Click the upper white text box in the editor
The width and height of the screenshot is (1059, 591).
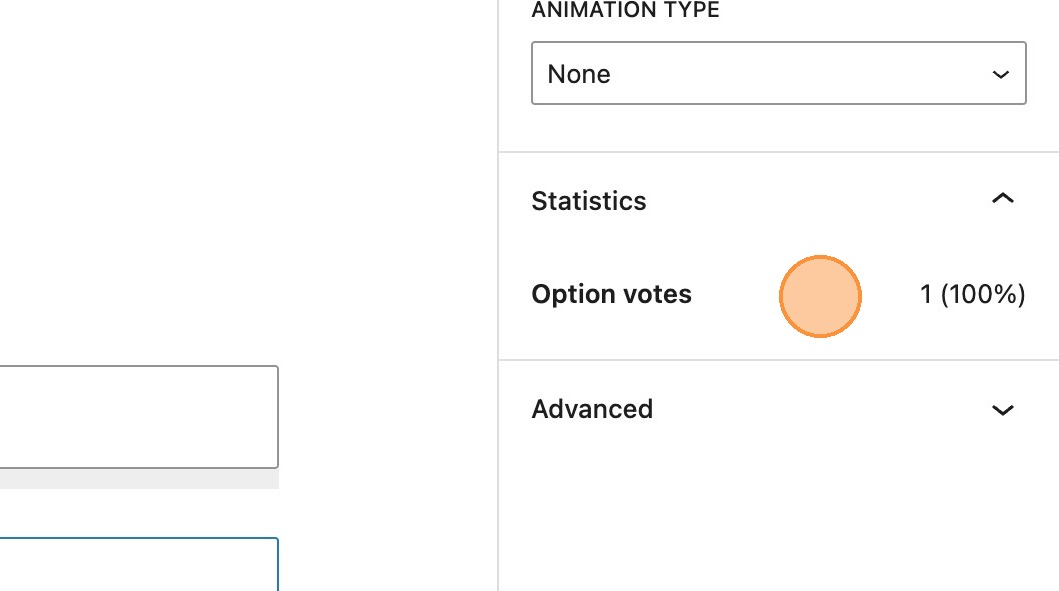[x=138, y=416]
